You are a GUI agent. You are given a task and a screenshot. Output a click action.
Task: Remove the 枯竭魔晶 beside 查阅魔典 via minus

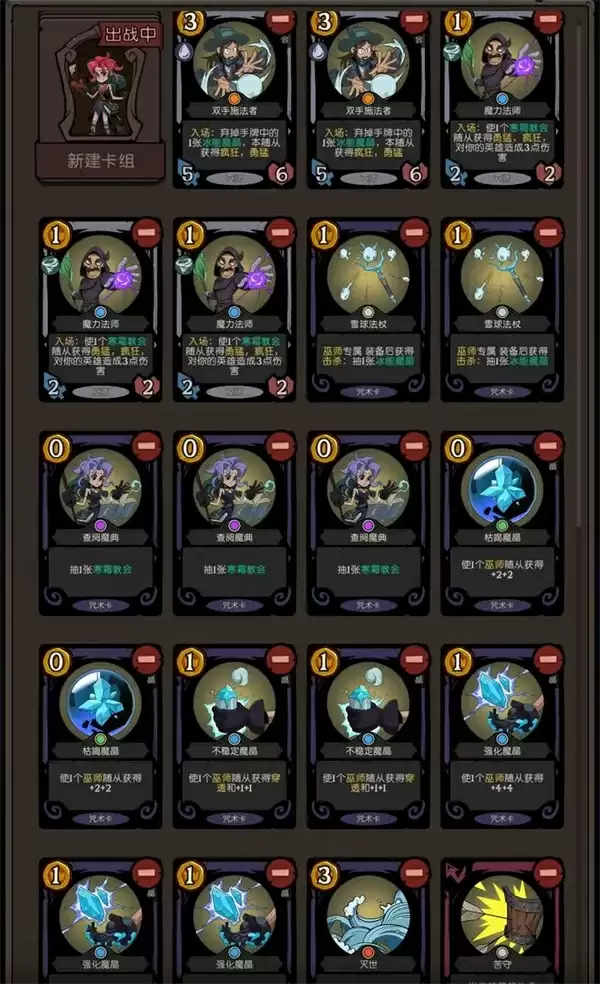pos(547,446)
